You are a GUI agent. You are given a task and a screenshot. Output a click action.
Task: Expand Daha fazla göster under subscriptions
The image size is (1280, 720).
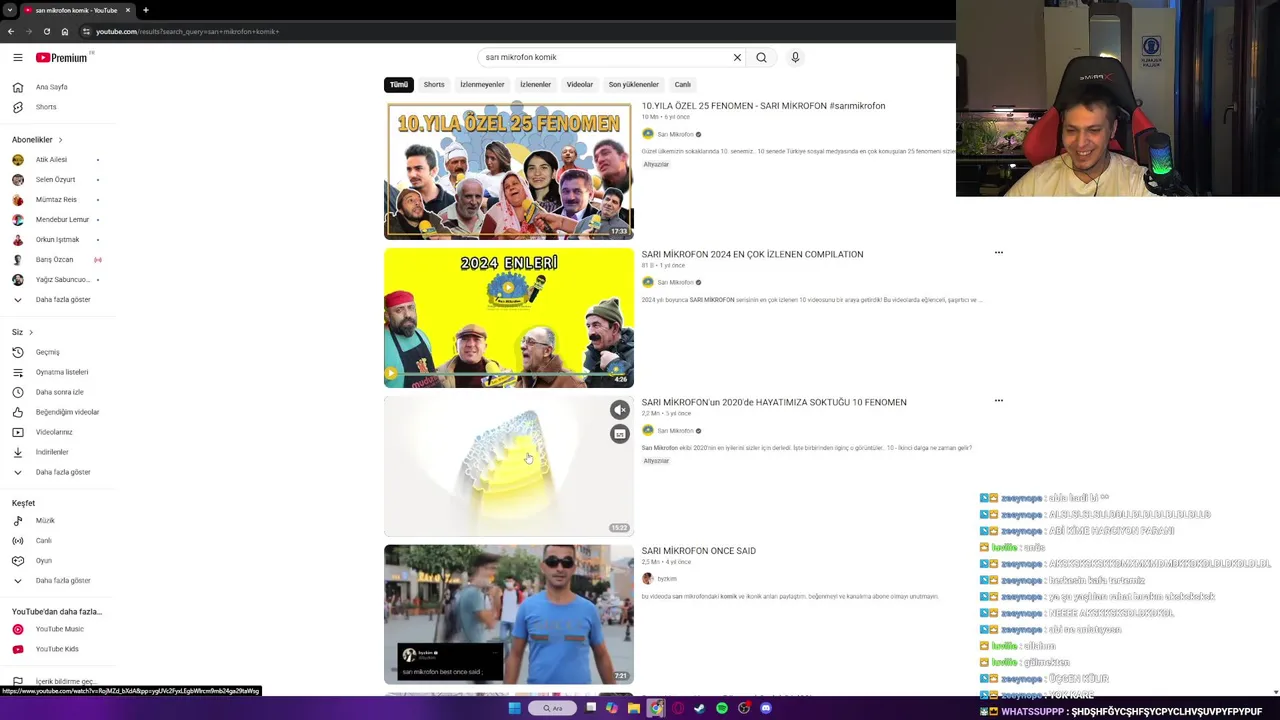pos(63,300)
